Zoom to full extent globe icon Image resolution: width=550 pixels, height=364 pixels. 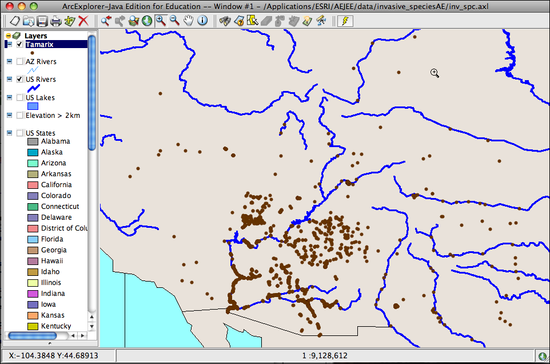click(x=147, y=21)
